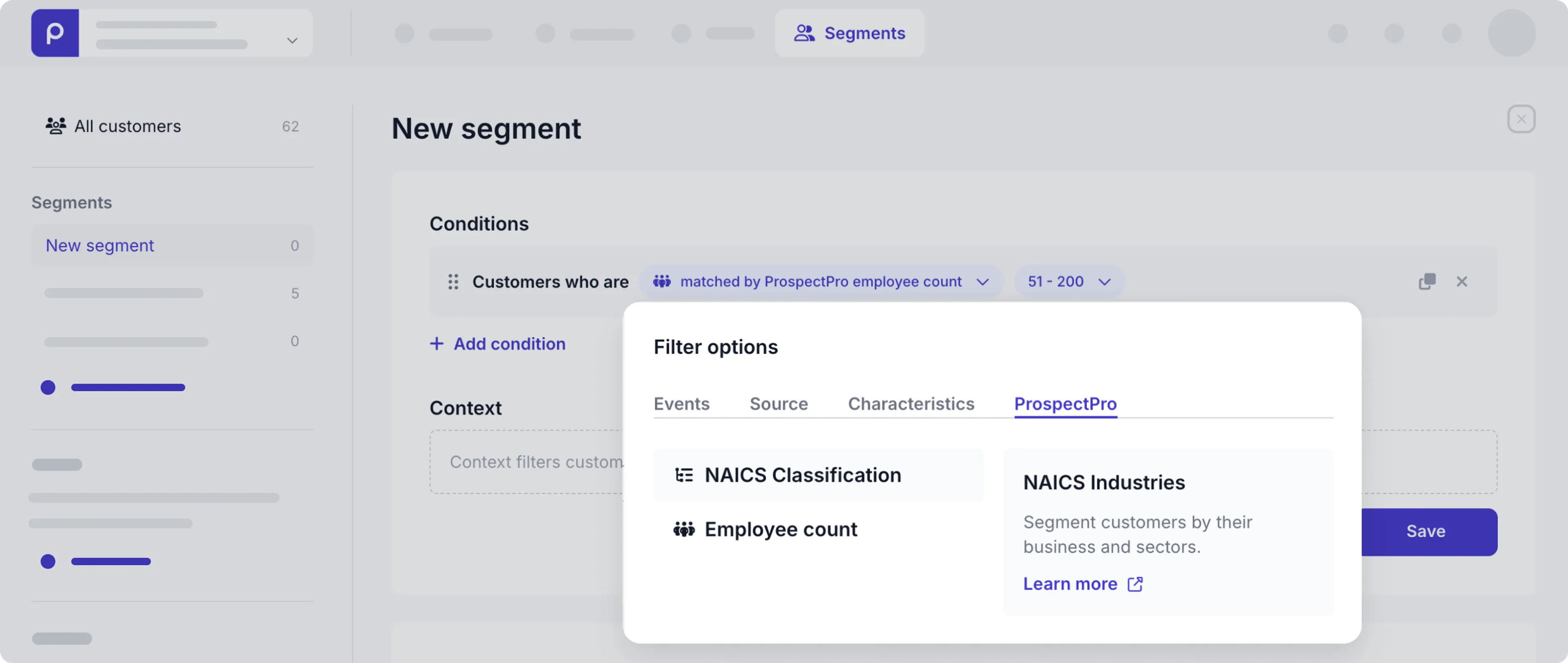Select the Segments icon in the top navigation
Screen dimensions: 1568x663
tap(805, 33)
